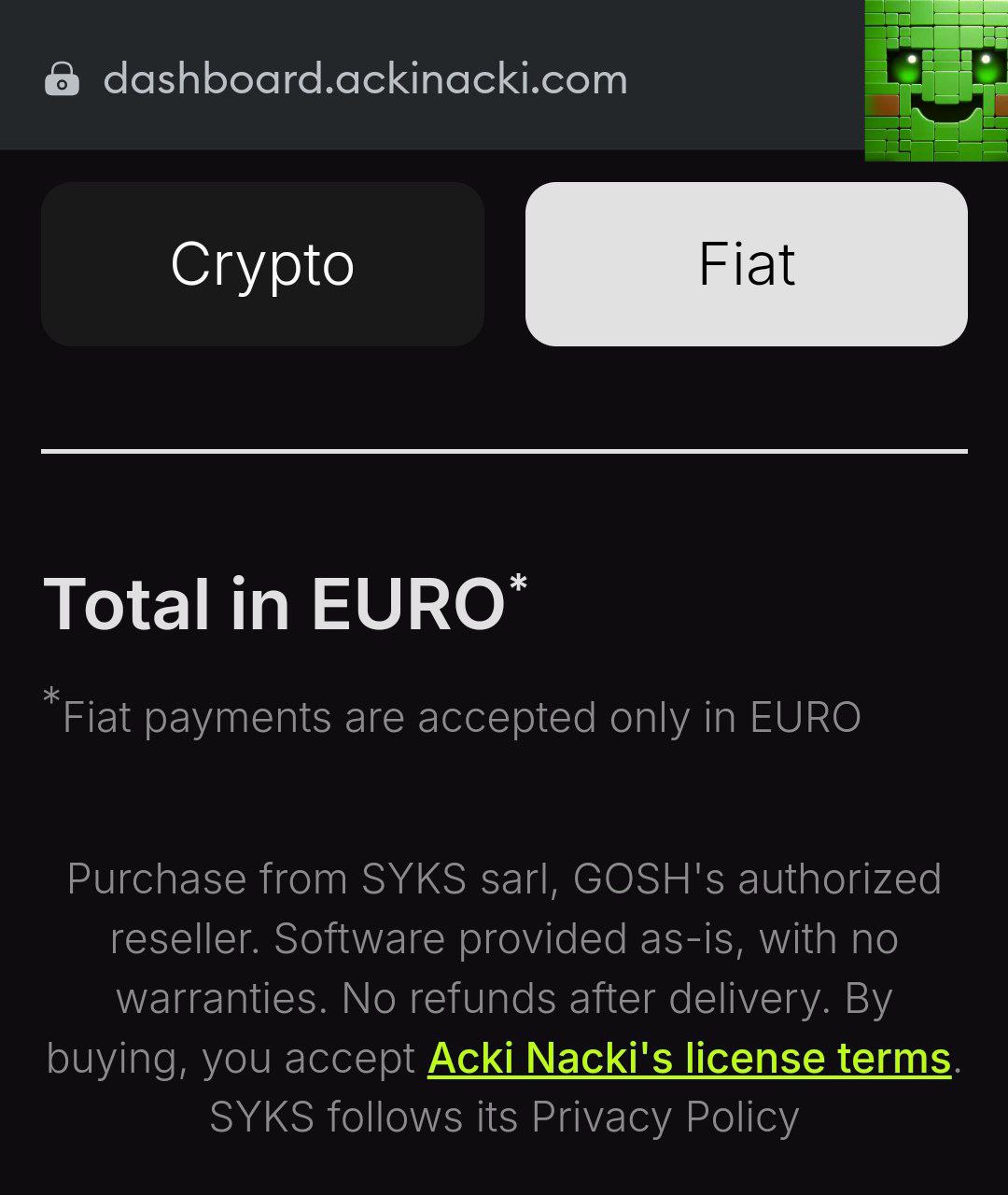Screen dimensions: 1008x1195
Task: Click the green pixel face avatar
Action: (935, 80)
